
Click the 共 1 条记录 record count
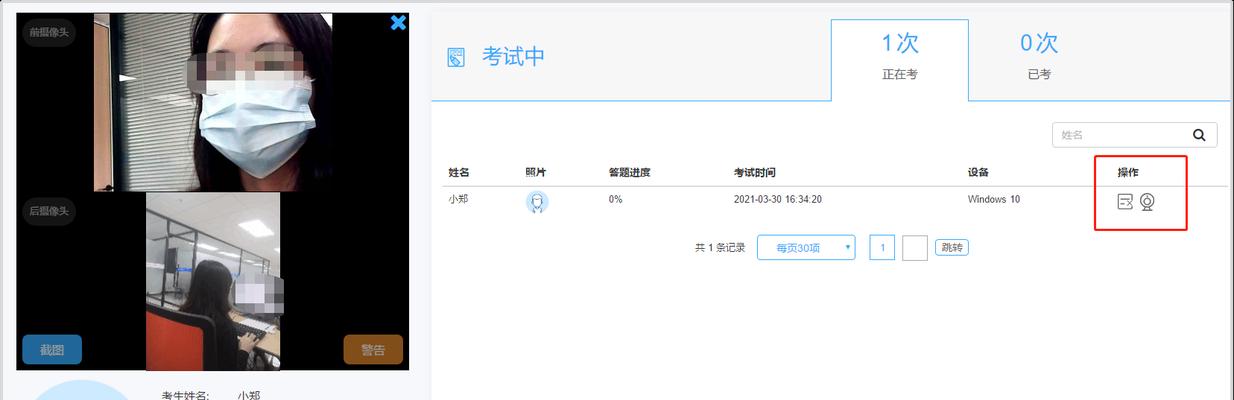720,248
